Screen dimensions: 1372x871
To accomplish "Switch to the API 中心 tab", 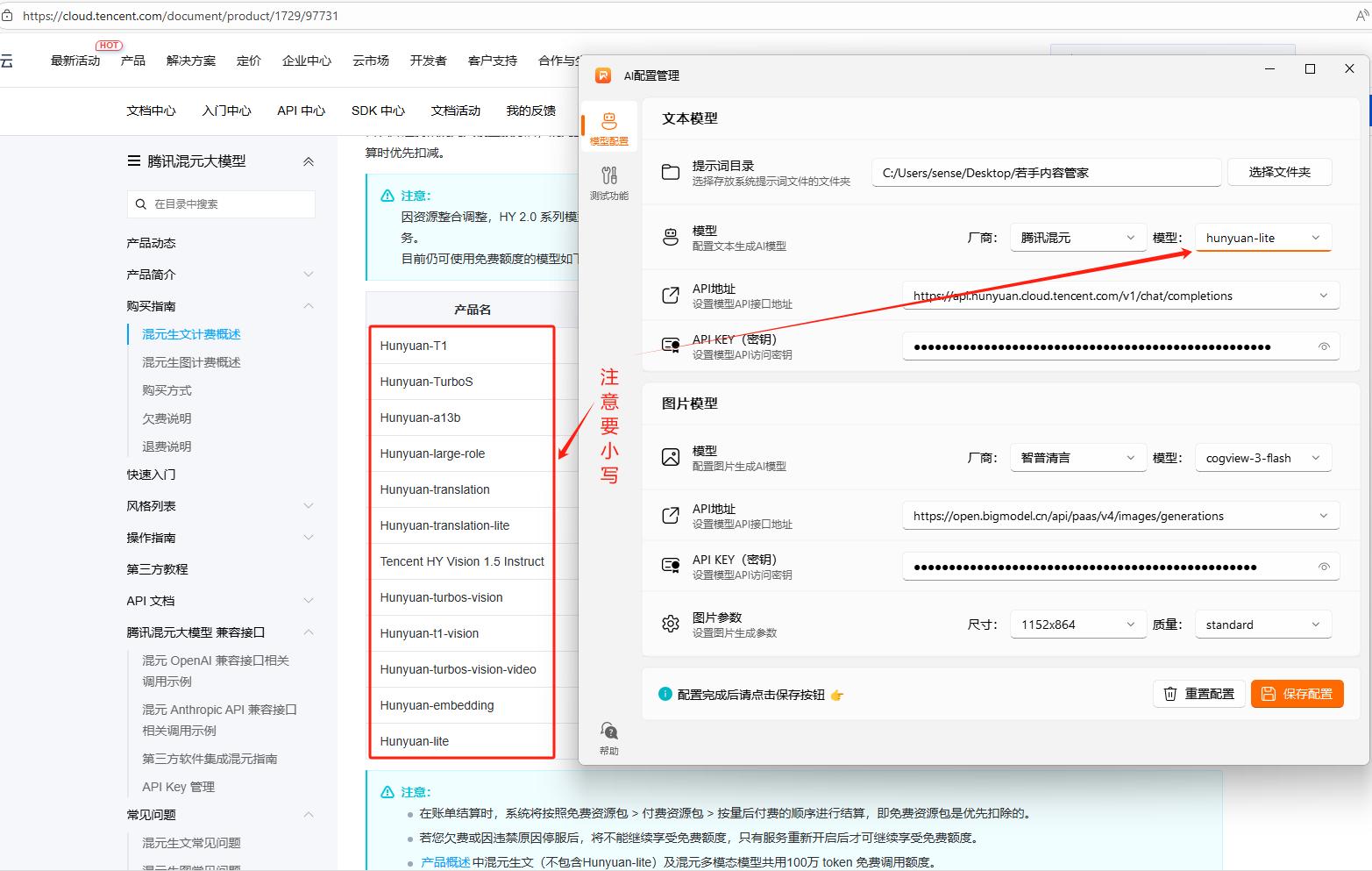I will pyautogui.click(x=301, y=111).
